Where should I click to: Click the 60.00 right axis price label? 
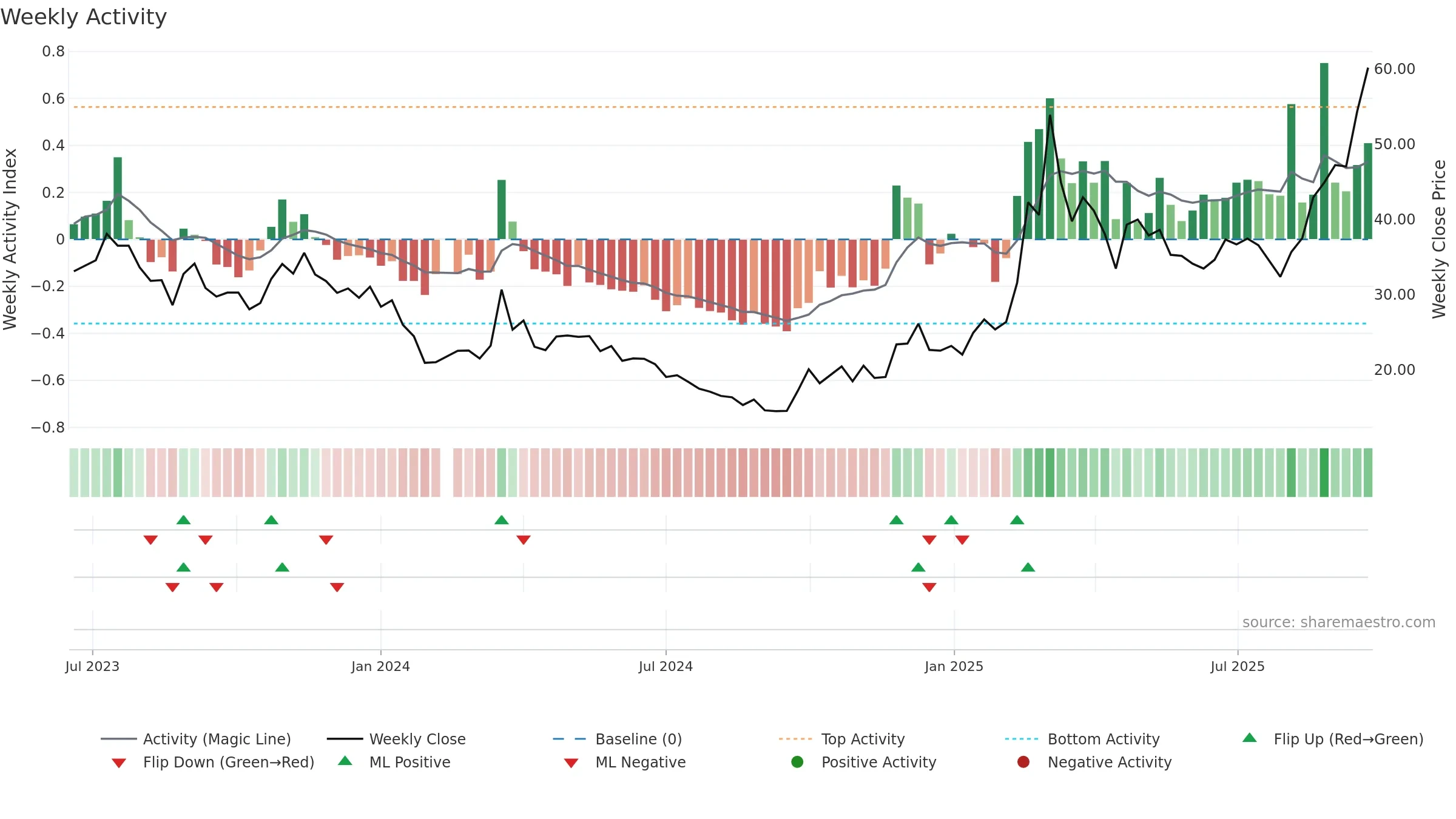pyautogui.click(x=1395, y=69)
